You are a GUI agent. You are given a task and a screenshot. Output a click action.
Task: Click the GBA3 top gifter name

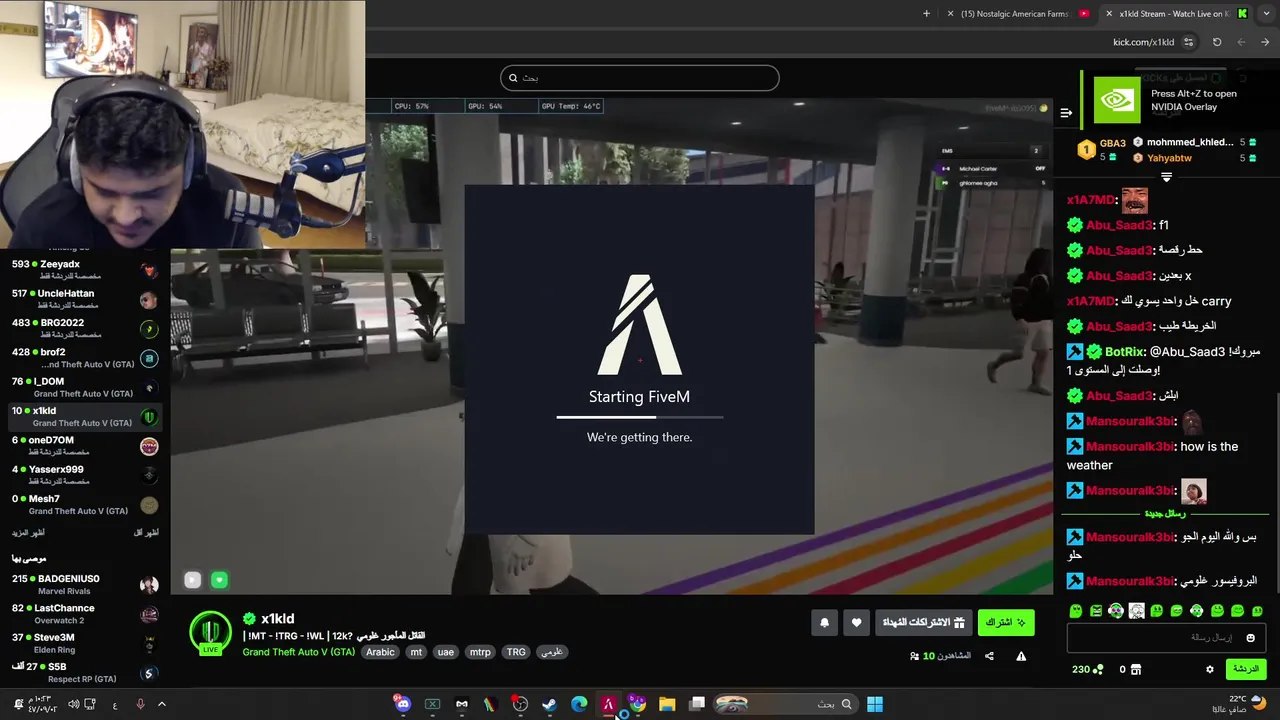[1113, 143]
